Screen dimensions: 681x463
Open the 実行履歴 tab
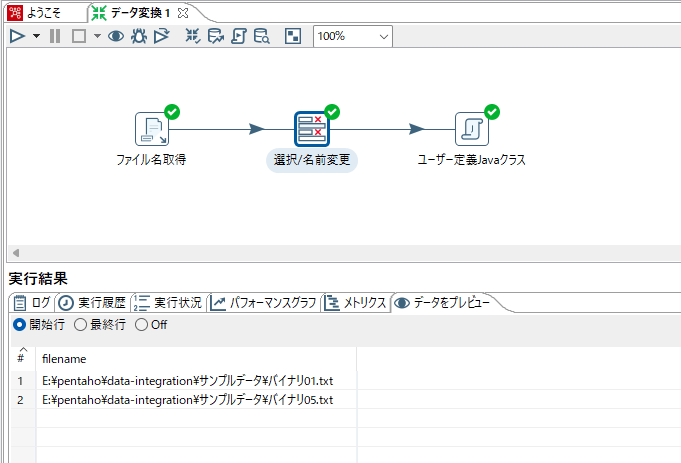point(94,303)
